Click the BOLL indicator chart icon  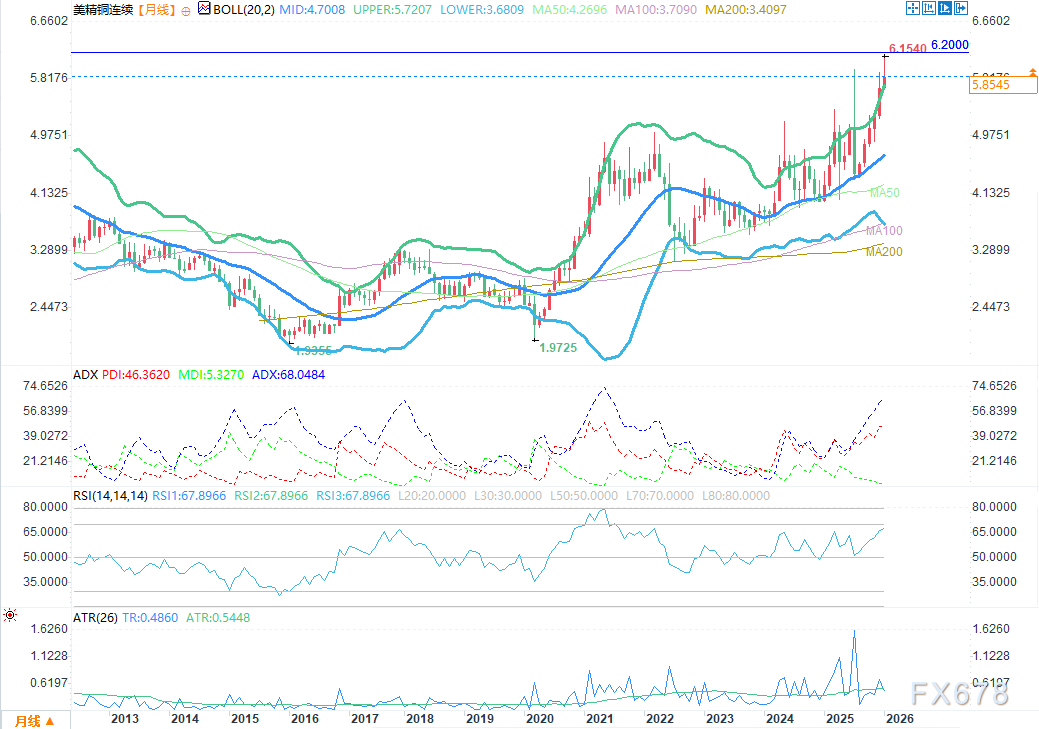point(204,9)
